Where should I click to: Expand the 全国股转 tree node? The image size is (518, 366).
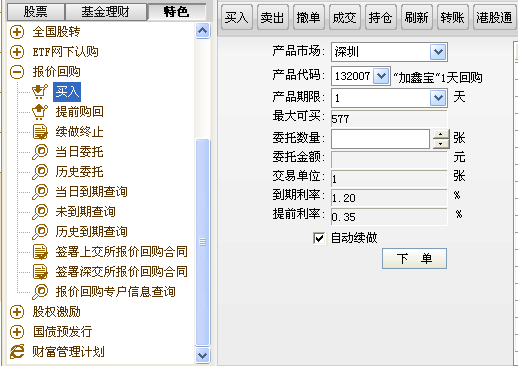coord(17,32)
